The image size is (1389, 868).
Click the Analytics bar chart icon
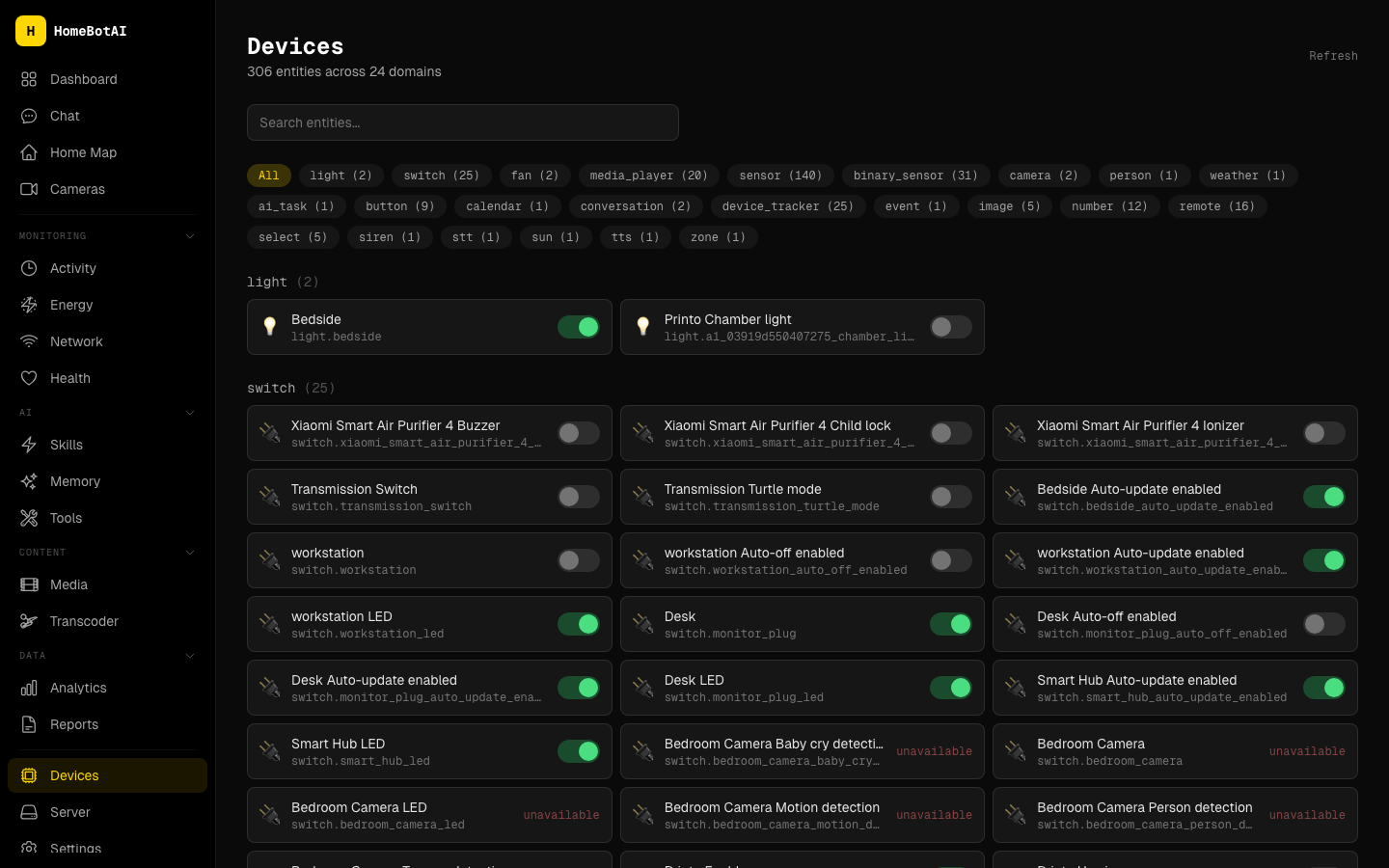coord(29,688)
